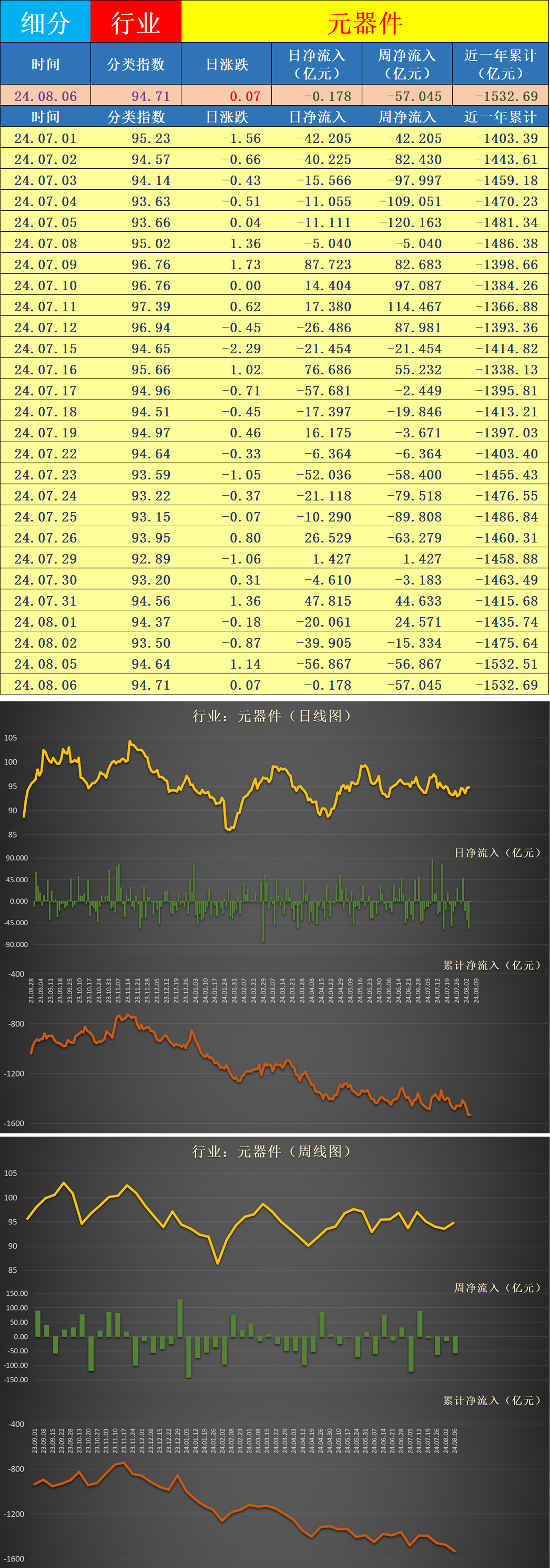Click second-row 分类指数 column header

pos(136,117)
